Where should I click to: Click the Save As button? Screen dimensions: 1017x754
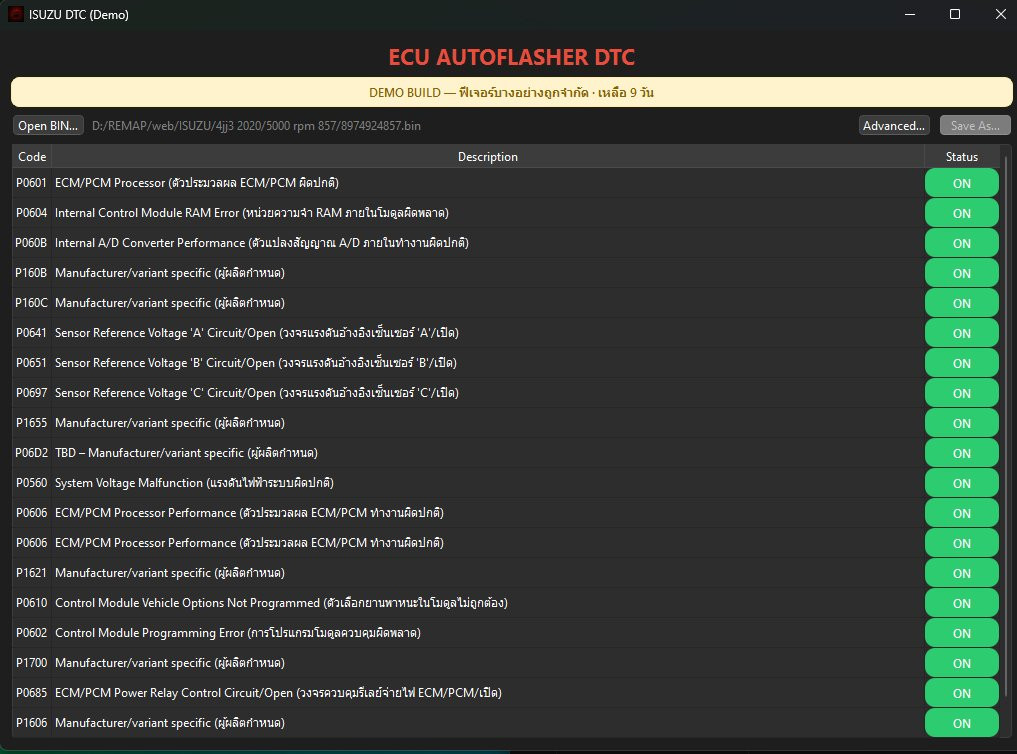pos(975,126)
